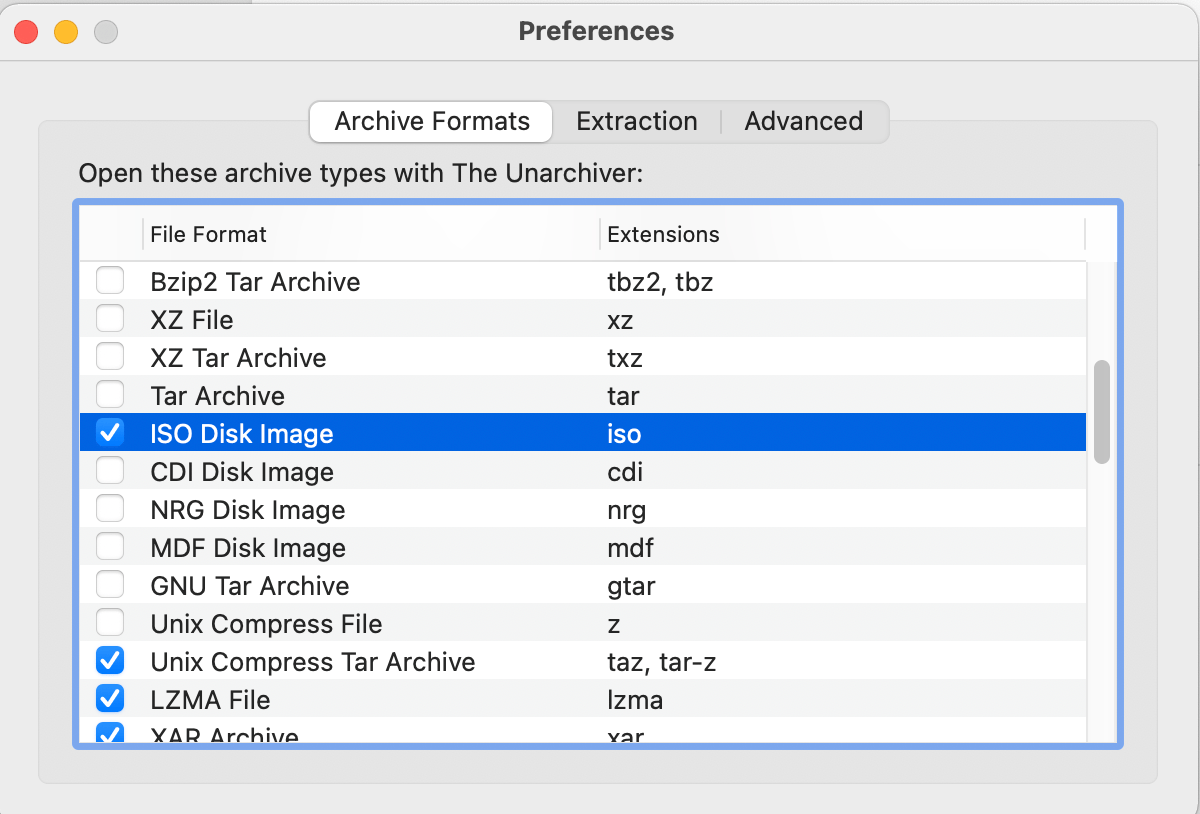Switch to the Extraction tab
This screenshot has width=1200, height=814.
636,121
